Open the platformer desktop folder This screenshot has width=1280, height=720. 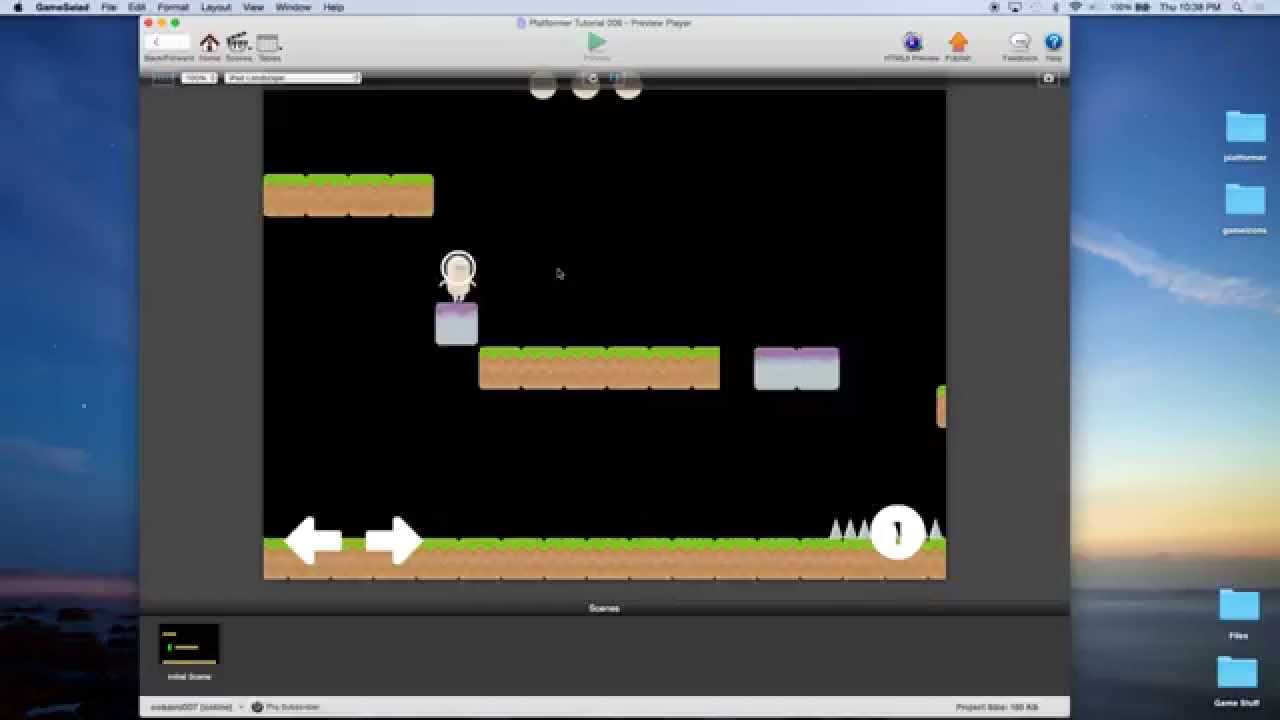pyautogui.click(x=1245, y=128)
